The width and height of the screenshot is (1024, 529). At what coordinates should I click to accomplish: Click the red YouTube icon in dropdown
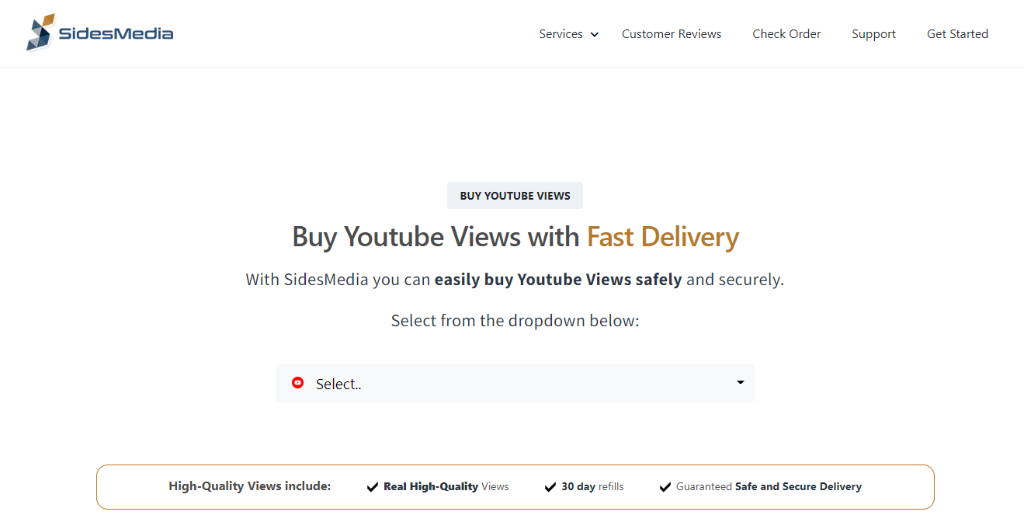coord(298,383)
